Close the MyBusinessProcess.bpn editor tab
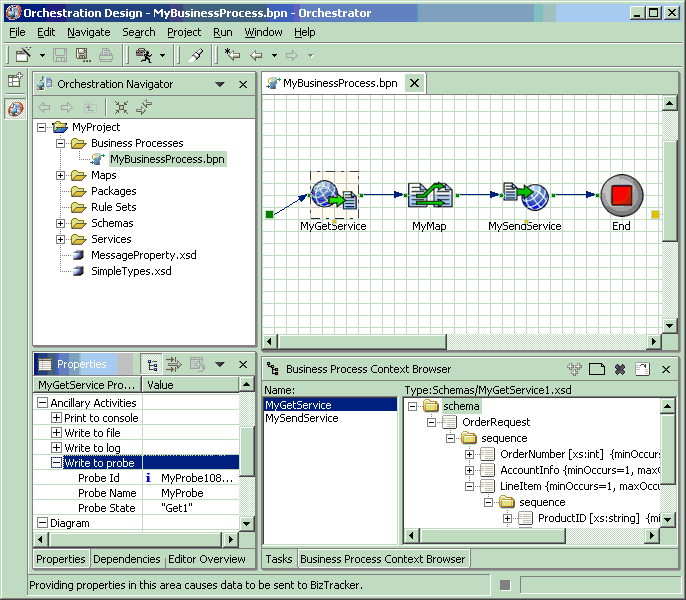This screenshot has height=600, width=686. [x=414, y=83]
